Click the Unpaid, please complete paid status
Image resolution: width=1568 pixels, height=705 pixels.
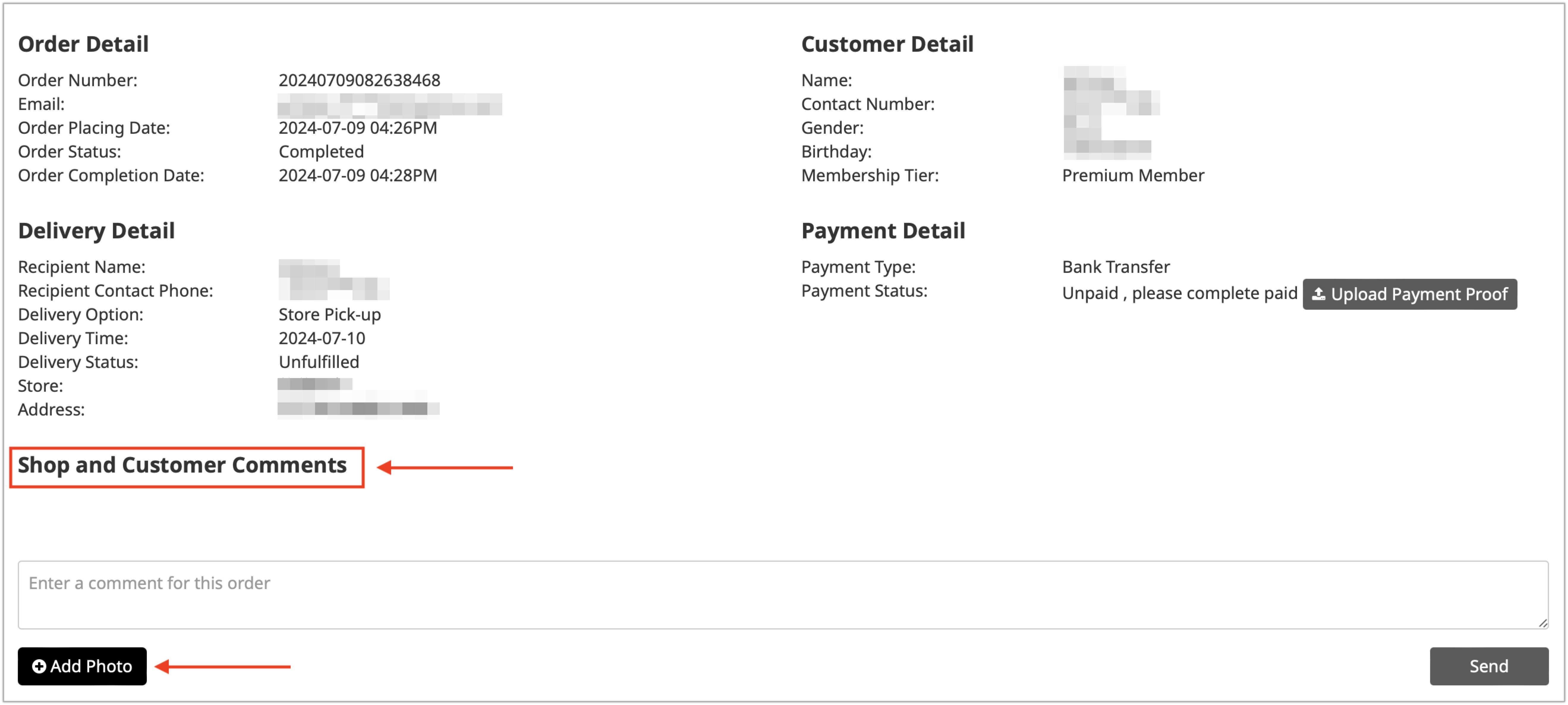(x=1180, y=293)
